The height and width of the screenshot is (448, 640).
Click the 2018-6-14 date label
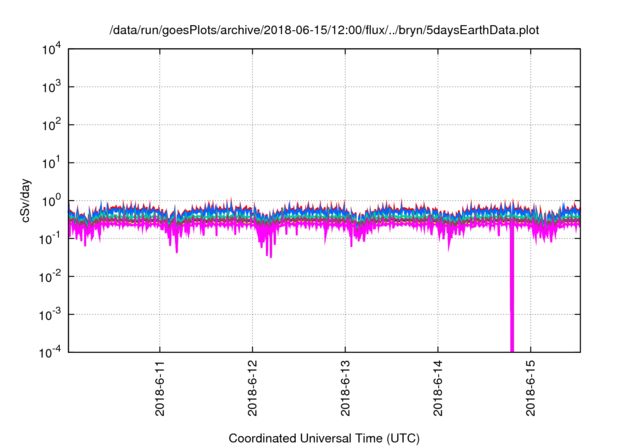pyautogui.click(x=438, y=388)
